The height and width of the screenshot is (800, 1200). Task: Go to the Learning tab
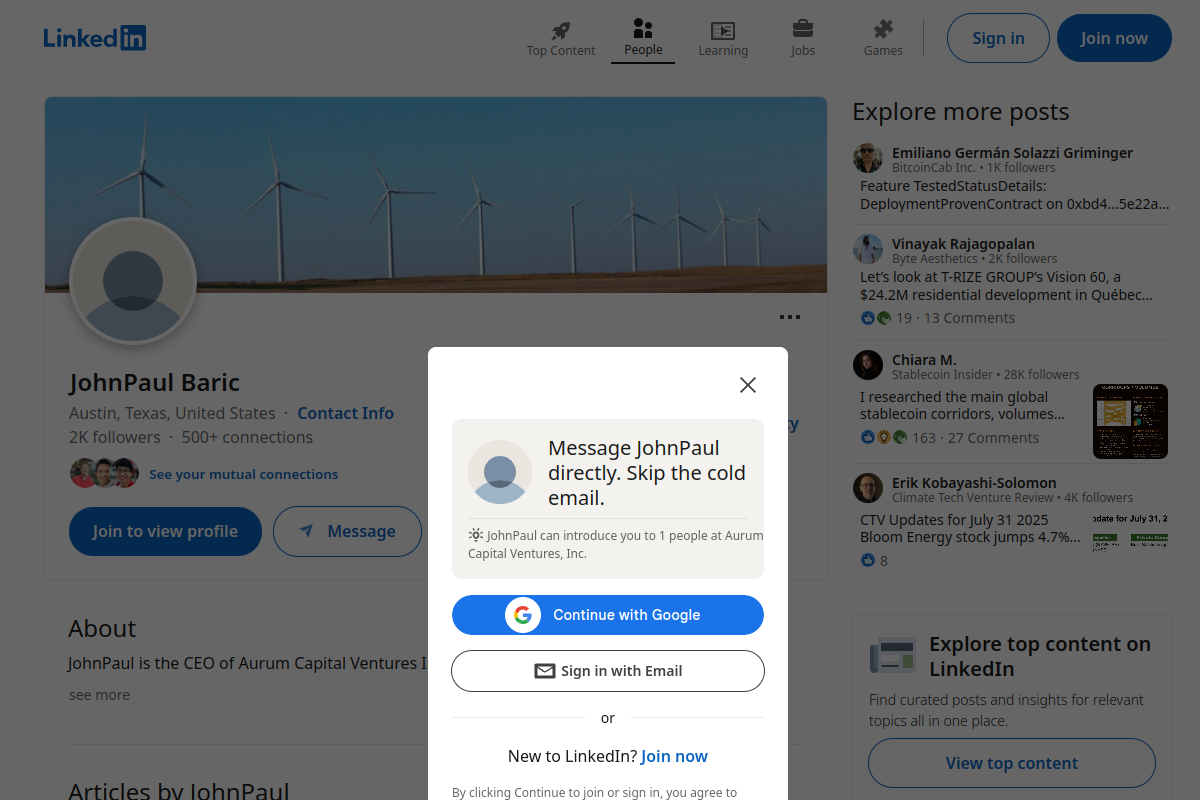point(723,38)
